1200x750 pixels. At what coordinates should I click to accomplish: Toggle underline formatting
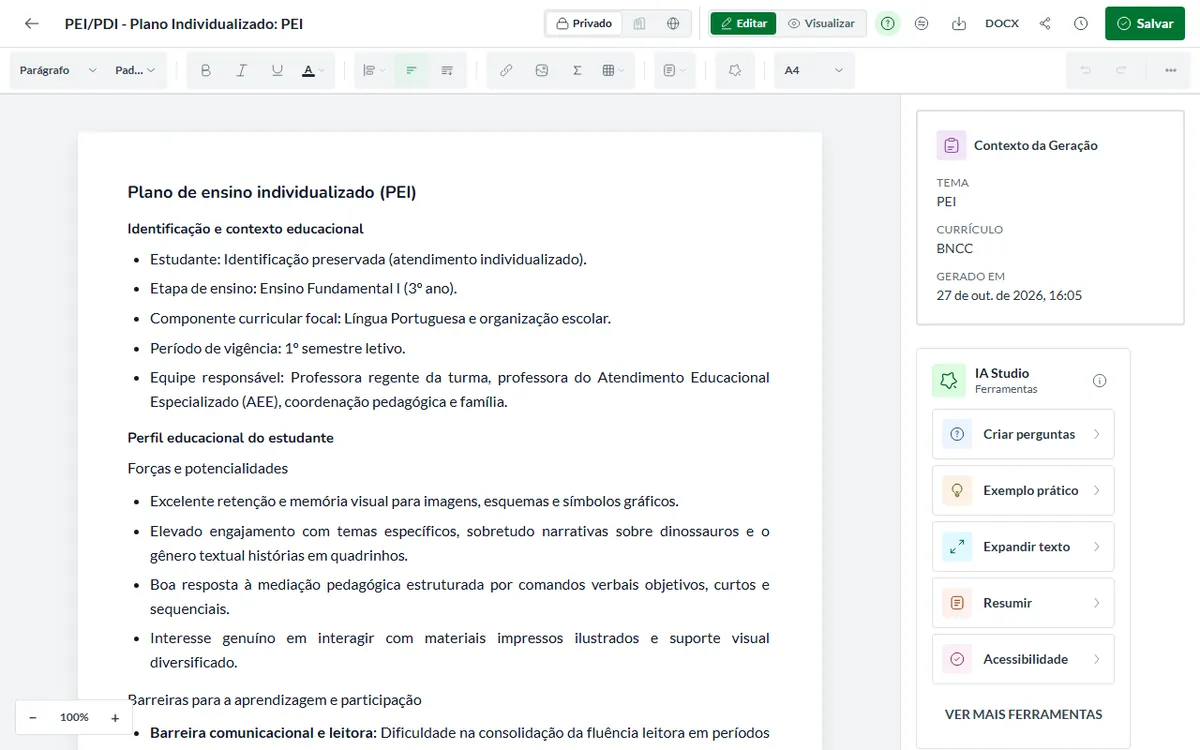pyautogui.click(x=277, y=70)
